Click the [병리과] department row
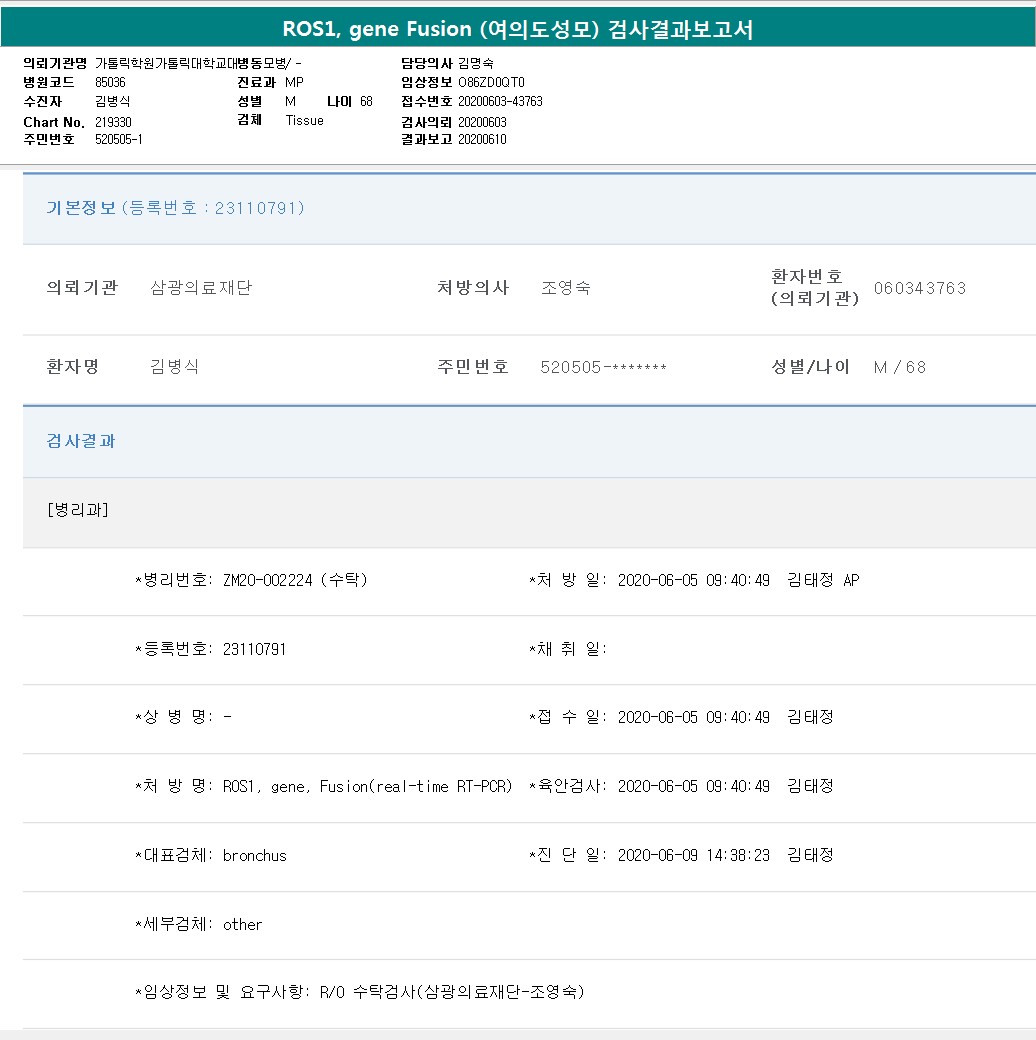Image resolution: width=1036 pixels, height=1040 pixels. tap(78, 510)
